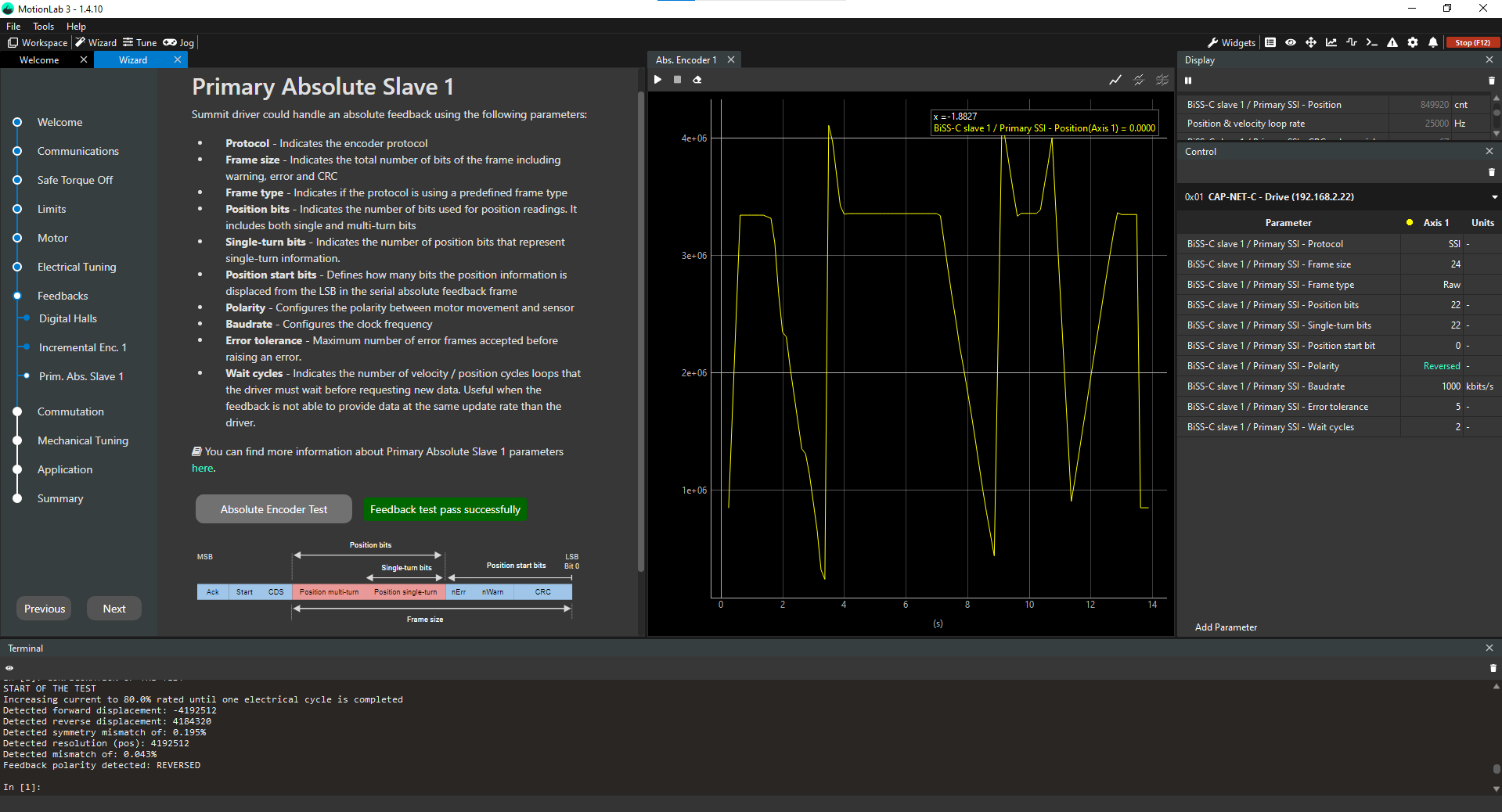1502x812 pixels.
Task: Start scope playback with play button
Action: click(x=657, y=80)
